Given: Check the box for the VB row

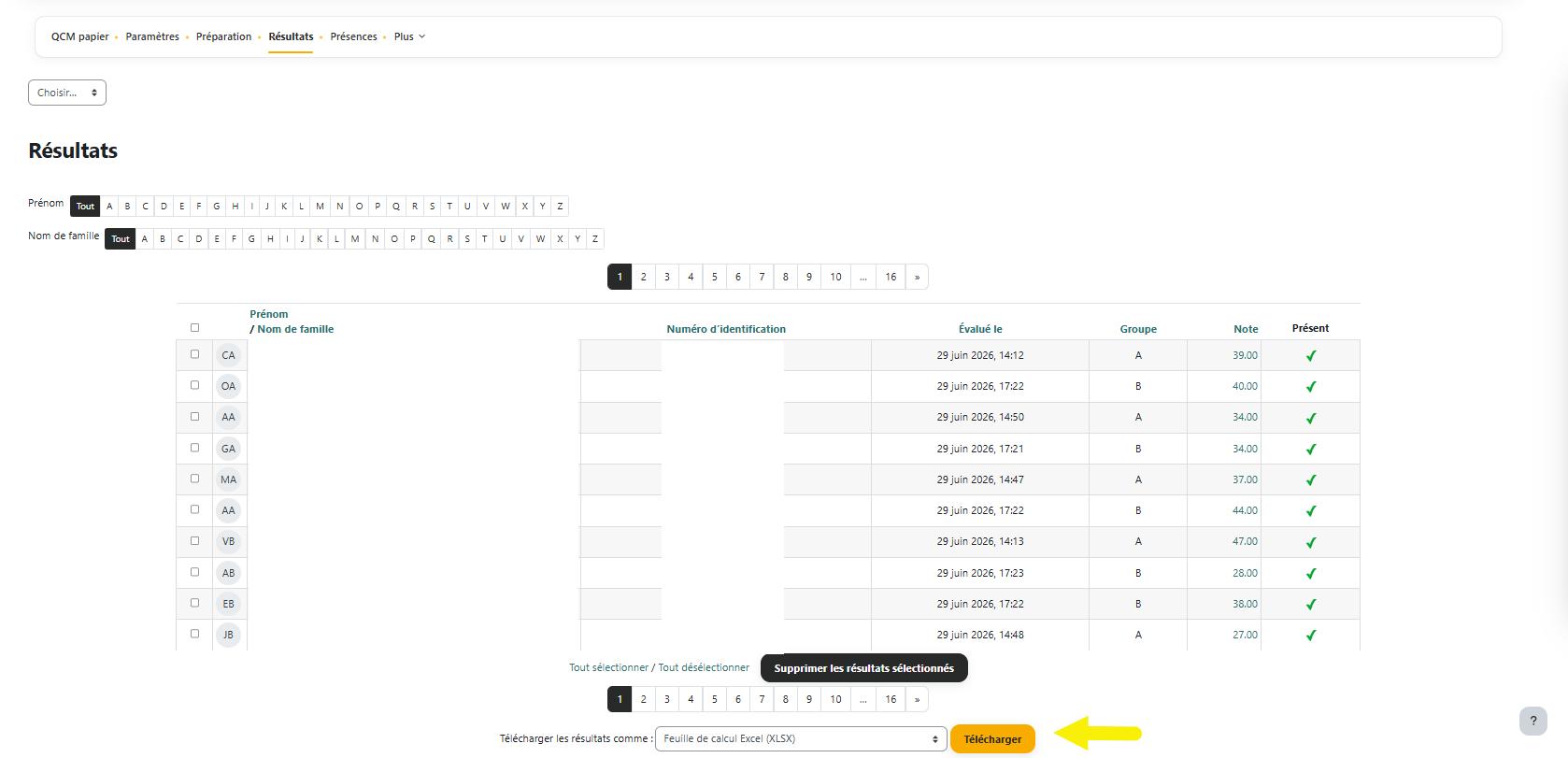Looking at the screenshot, I should click(194, 540).
